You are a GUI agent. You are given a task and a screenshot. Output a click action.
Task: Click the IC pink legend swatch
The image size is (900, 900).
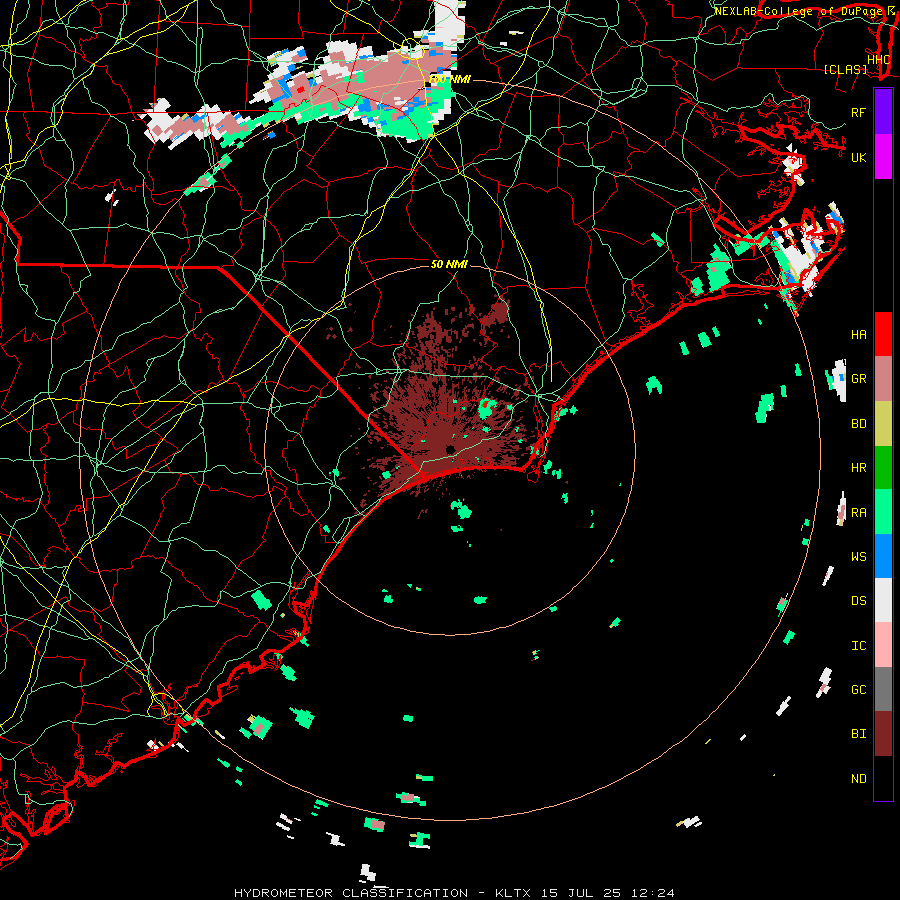pos(883,645)
